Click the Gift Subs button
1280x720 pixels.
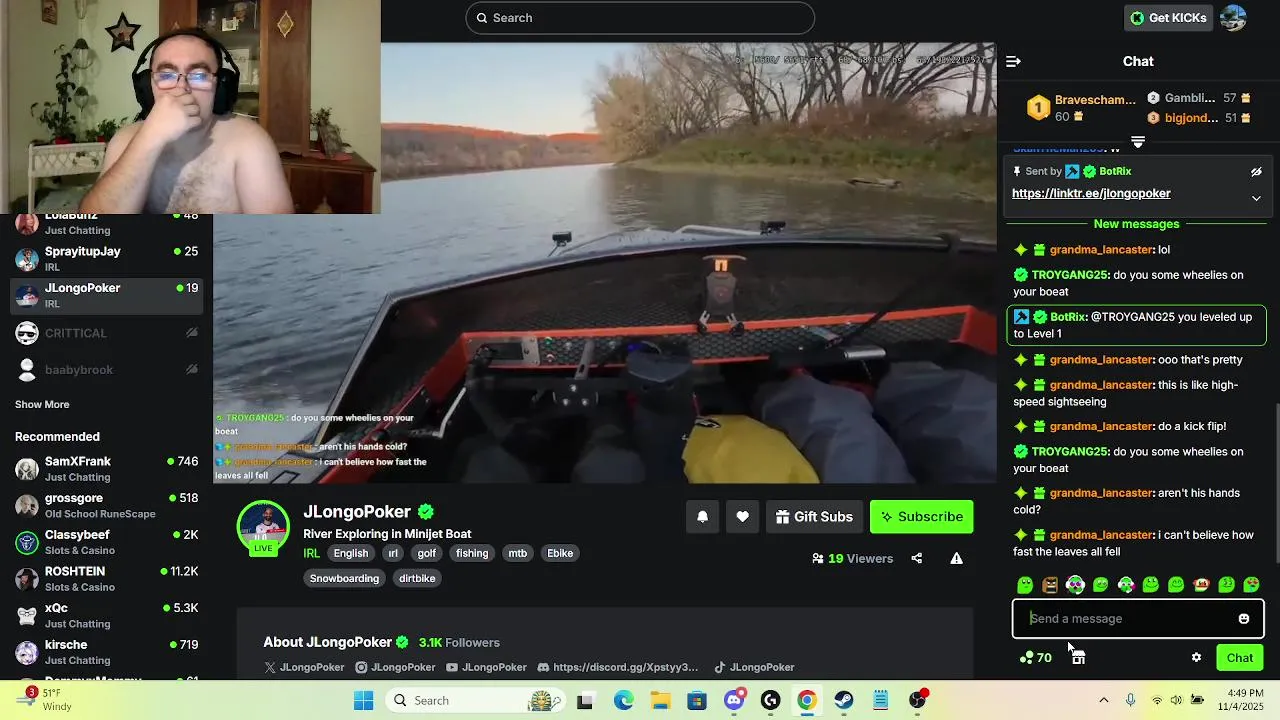(x=814, y=517)
